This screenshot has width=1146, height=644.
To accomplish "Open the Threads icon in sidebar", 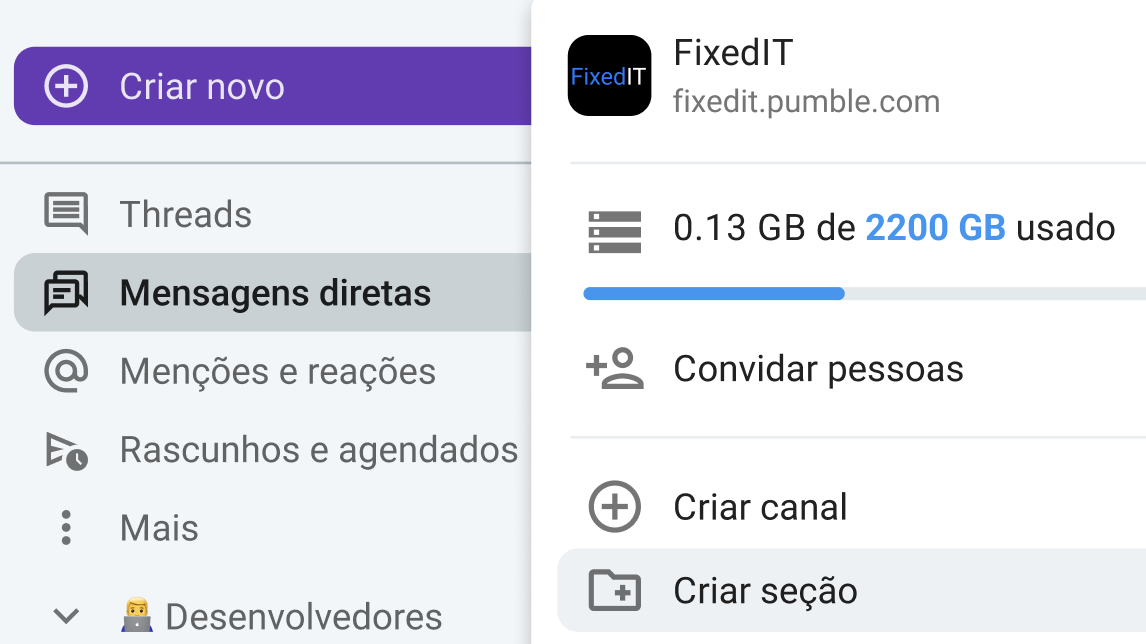I will tap(66, 214).
